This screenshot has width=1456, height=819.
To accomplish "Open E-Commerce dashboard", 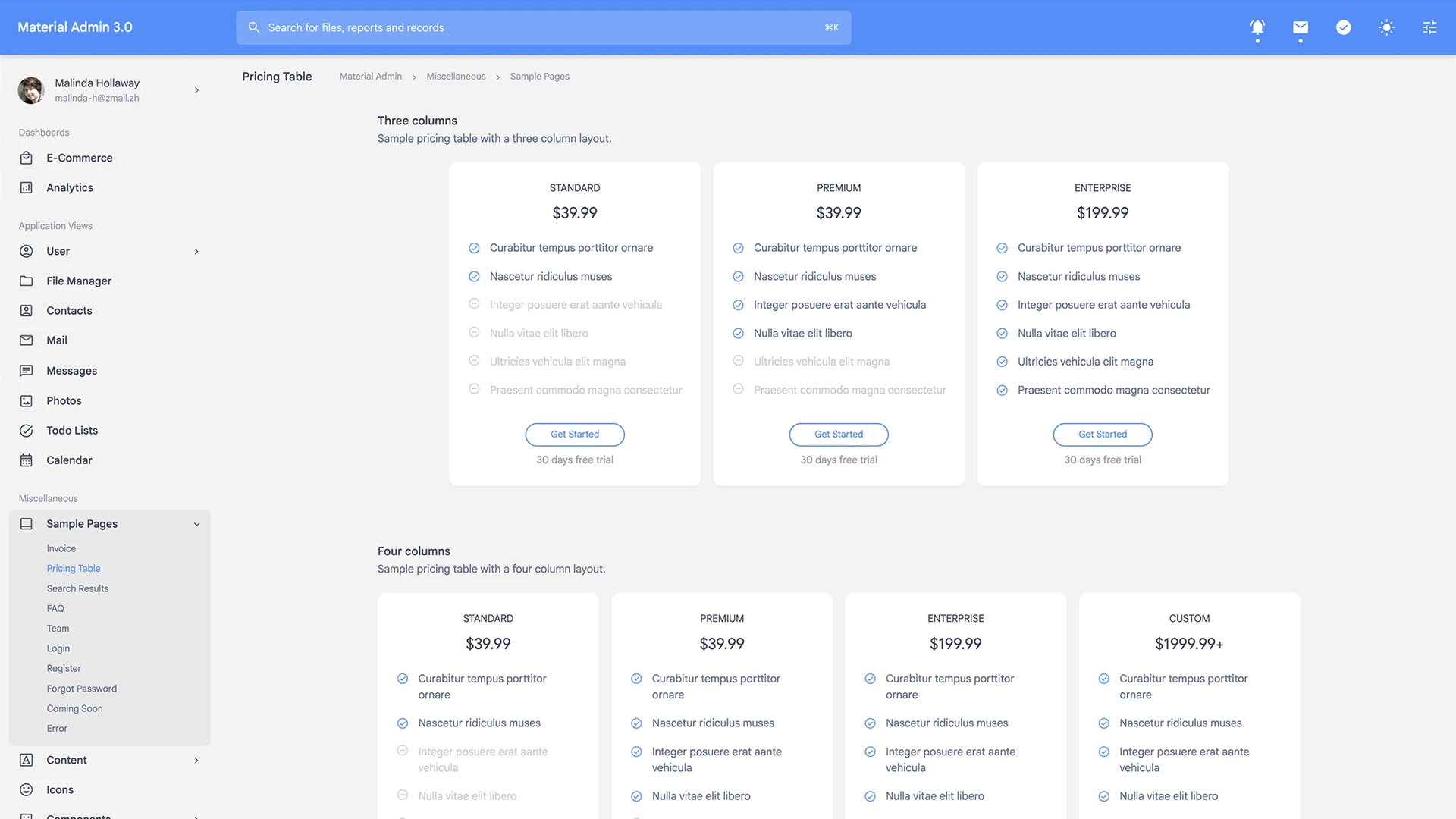I will point(80,158).
